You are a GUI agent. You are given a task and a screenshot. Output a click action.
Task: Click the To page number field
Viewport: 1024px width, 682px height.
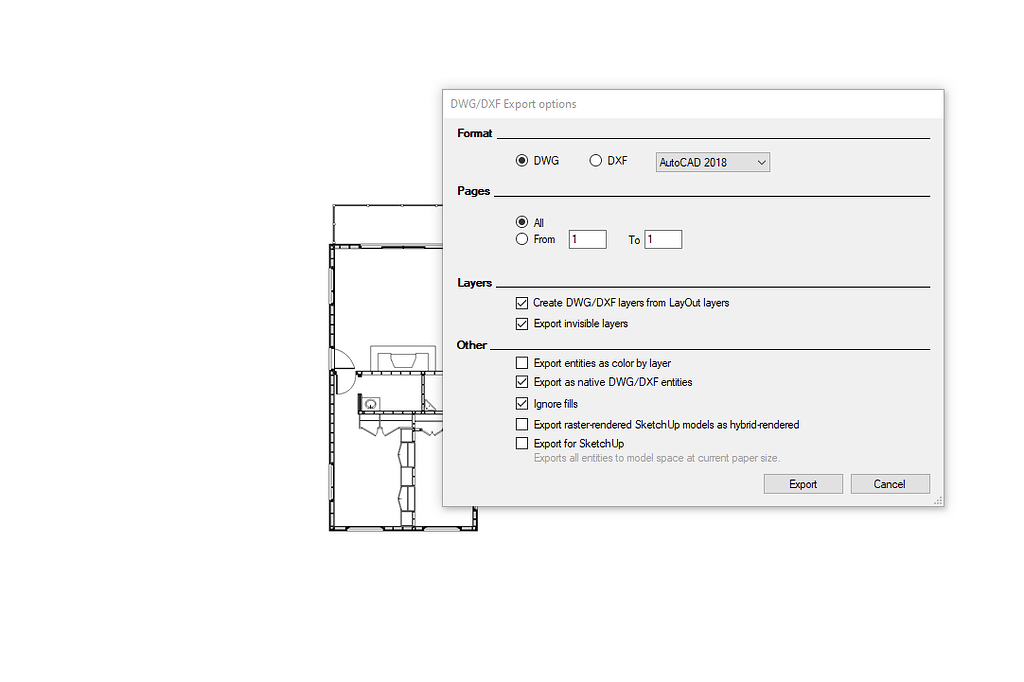coord(663,239)
